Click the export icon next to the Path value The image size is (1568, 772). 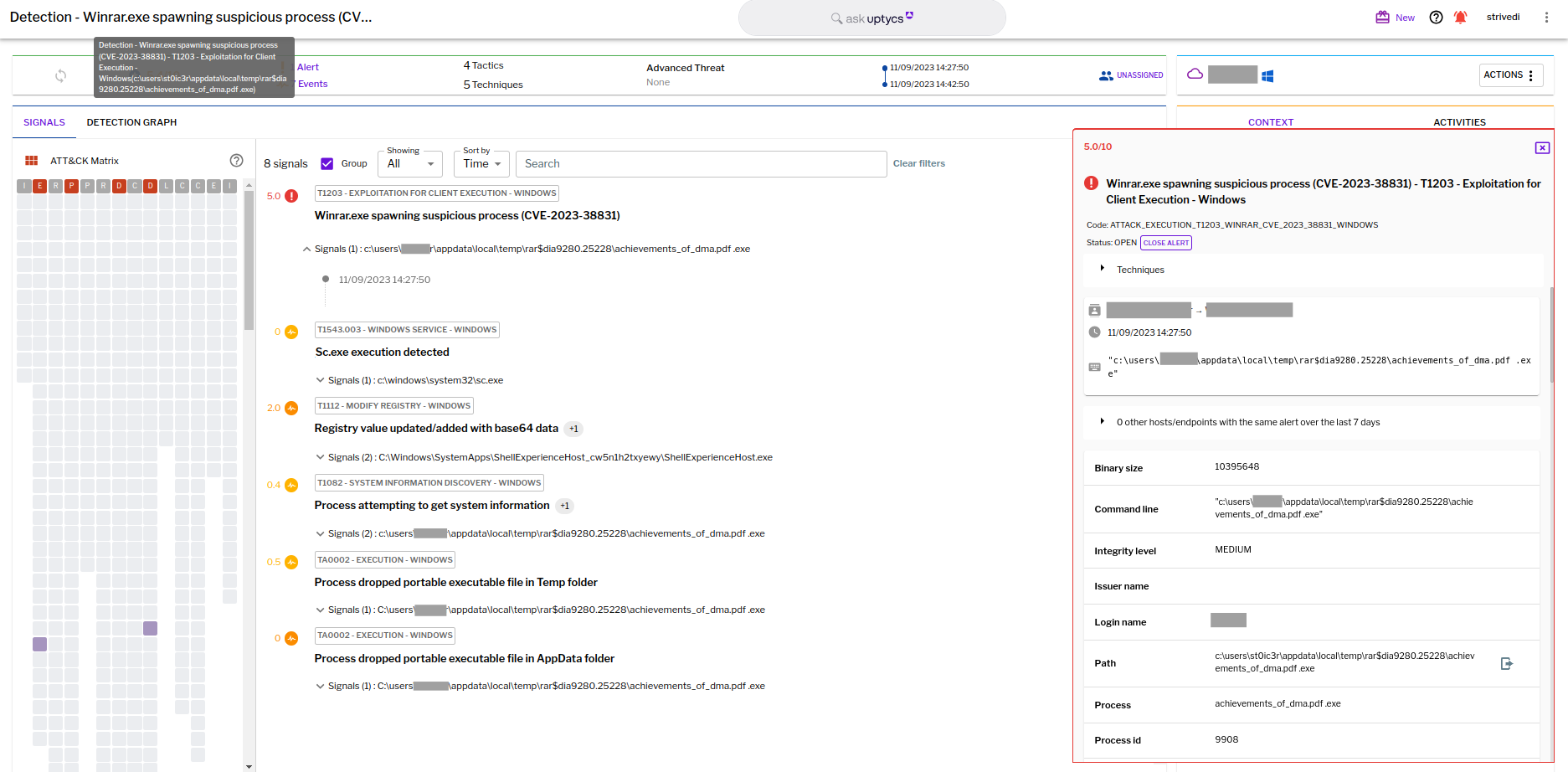point(1507,663)
